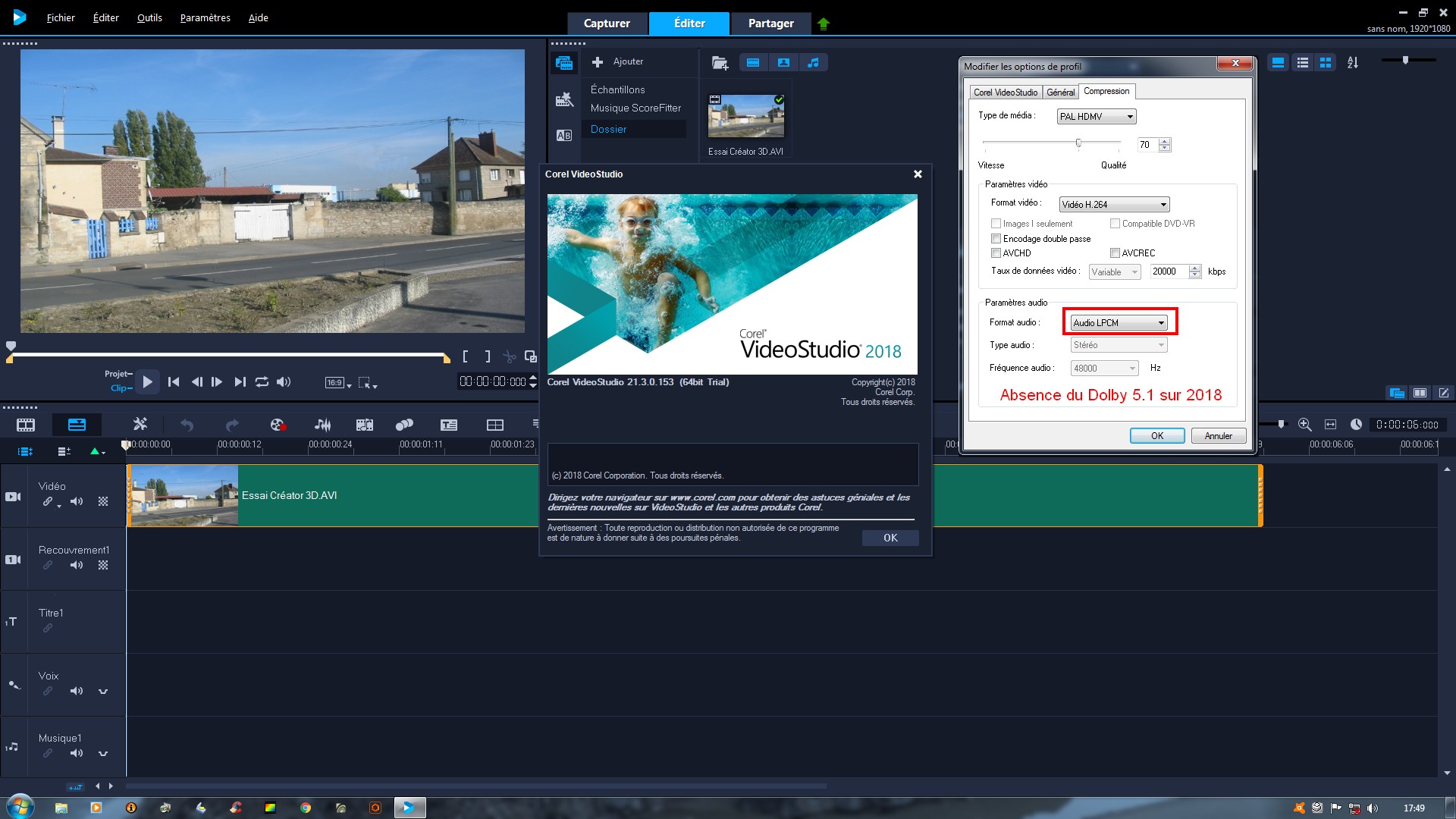Toggle repeat playback in the preview controls
The width and height of the screenshot is (1456, 819).
[x=262, y=381]
